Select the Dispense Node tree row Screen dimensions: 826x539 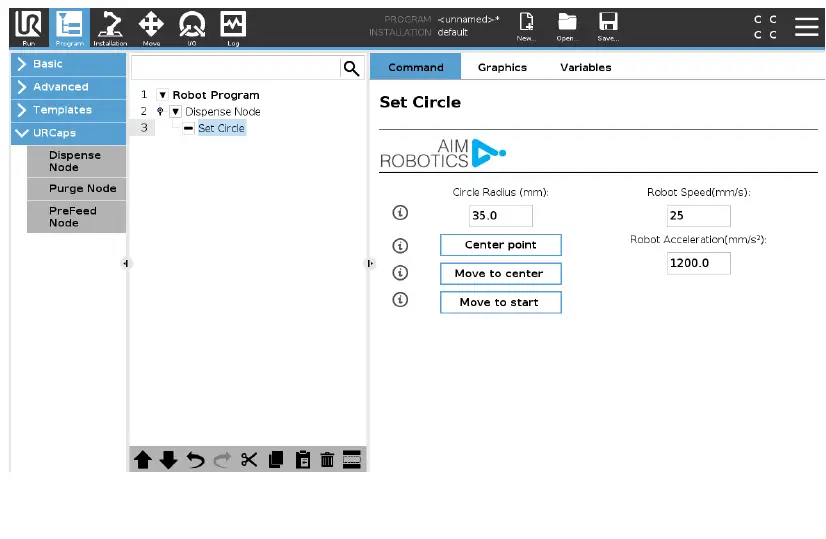pos(222,112)
